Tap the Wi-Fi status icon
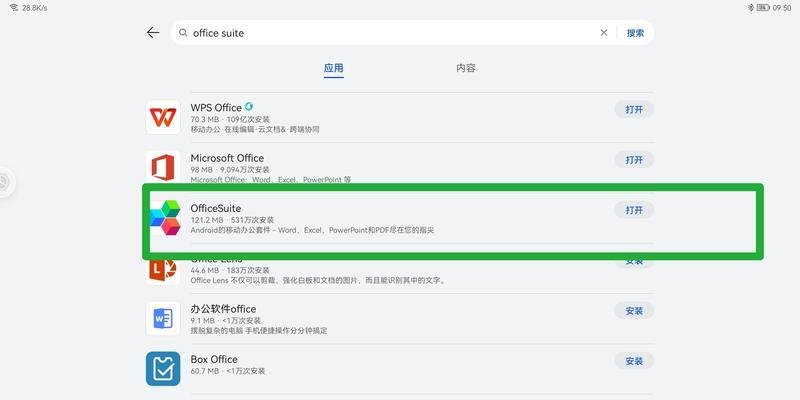Image resolution: width=800 pixels, height=400 pixels. click(x=14, y=8)
